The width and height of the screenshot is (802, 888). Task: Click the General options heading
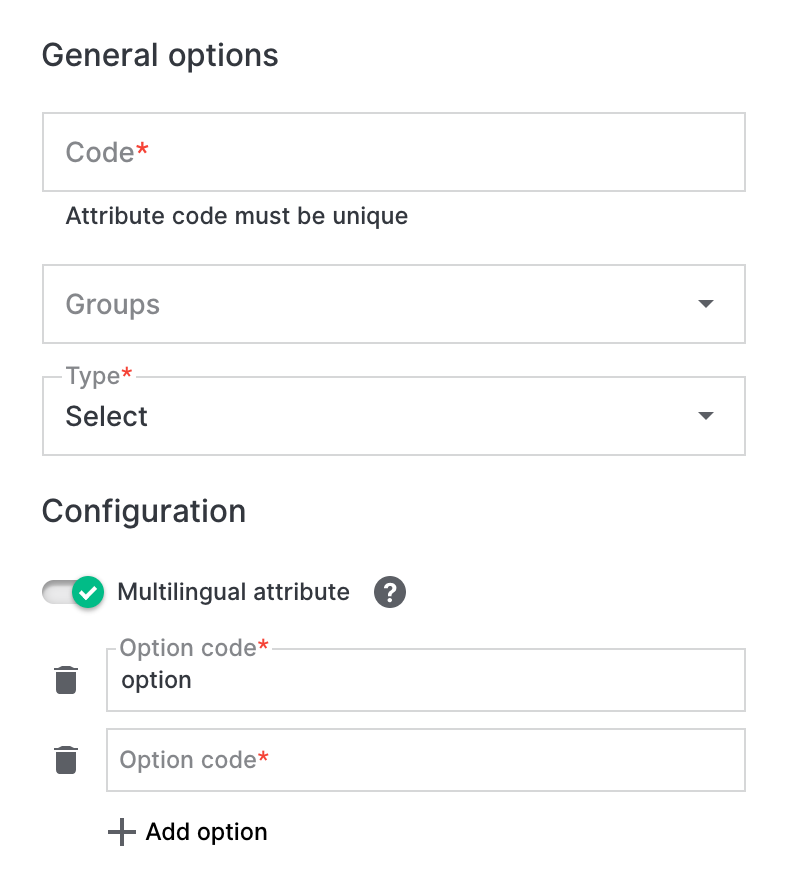tap(160, 55)
